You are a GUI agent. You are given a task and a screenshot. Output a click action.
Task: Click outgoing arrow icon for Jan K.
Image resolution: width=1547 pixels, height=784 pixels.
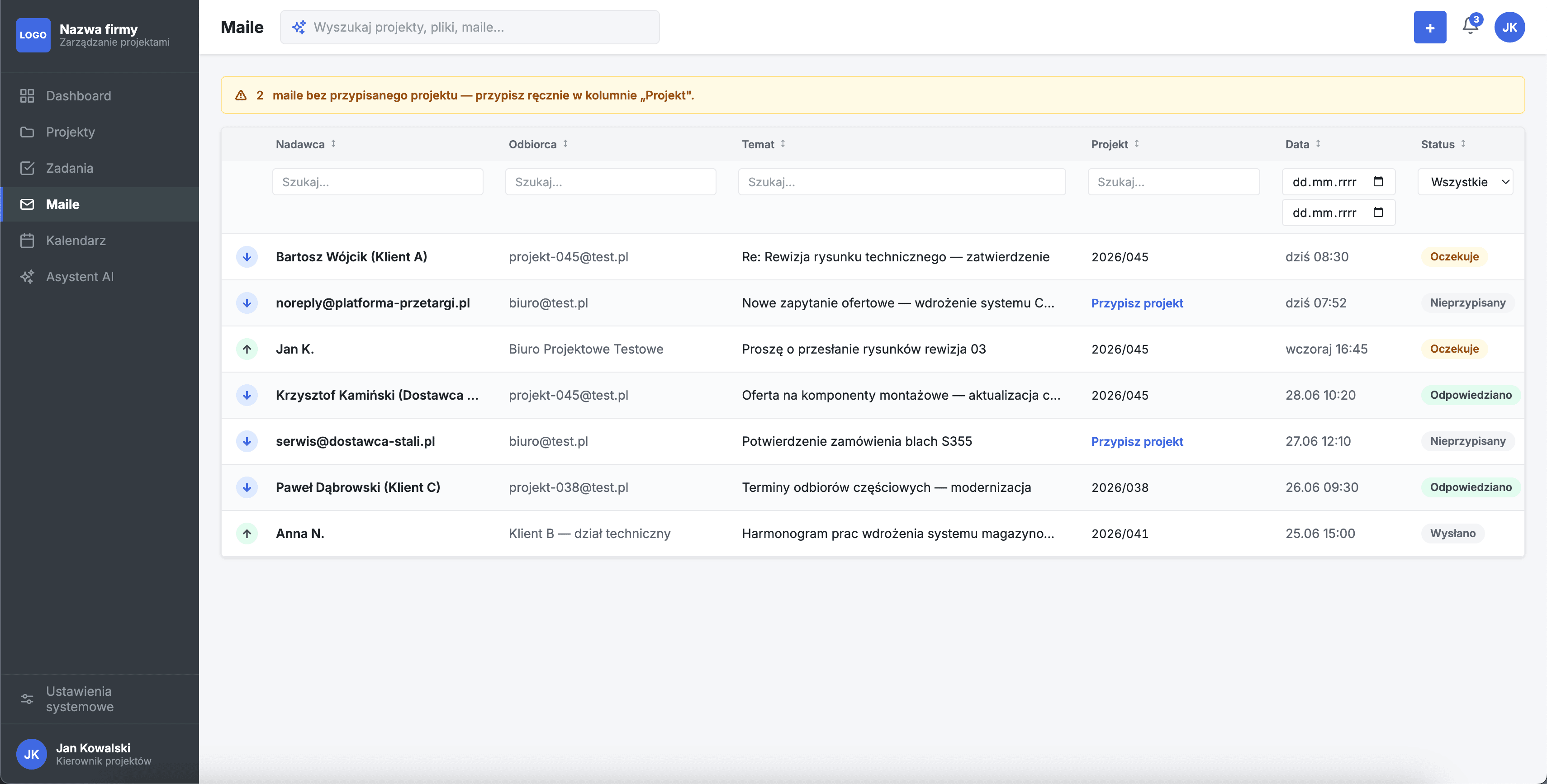[x=247, y=349]
